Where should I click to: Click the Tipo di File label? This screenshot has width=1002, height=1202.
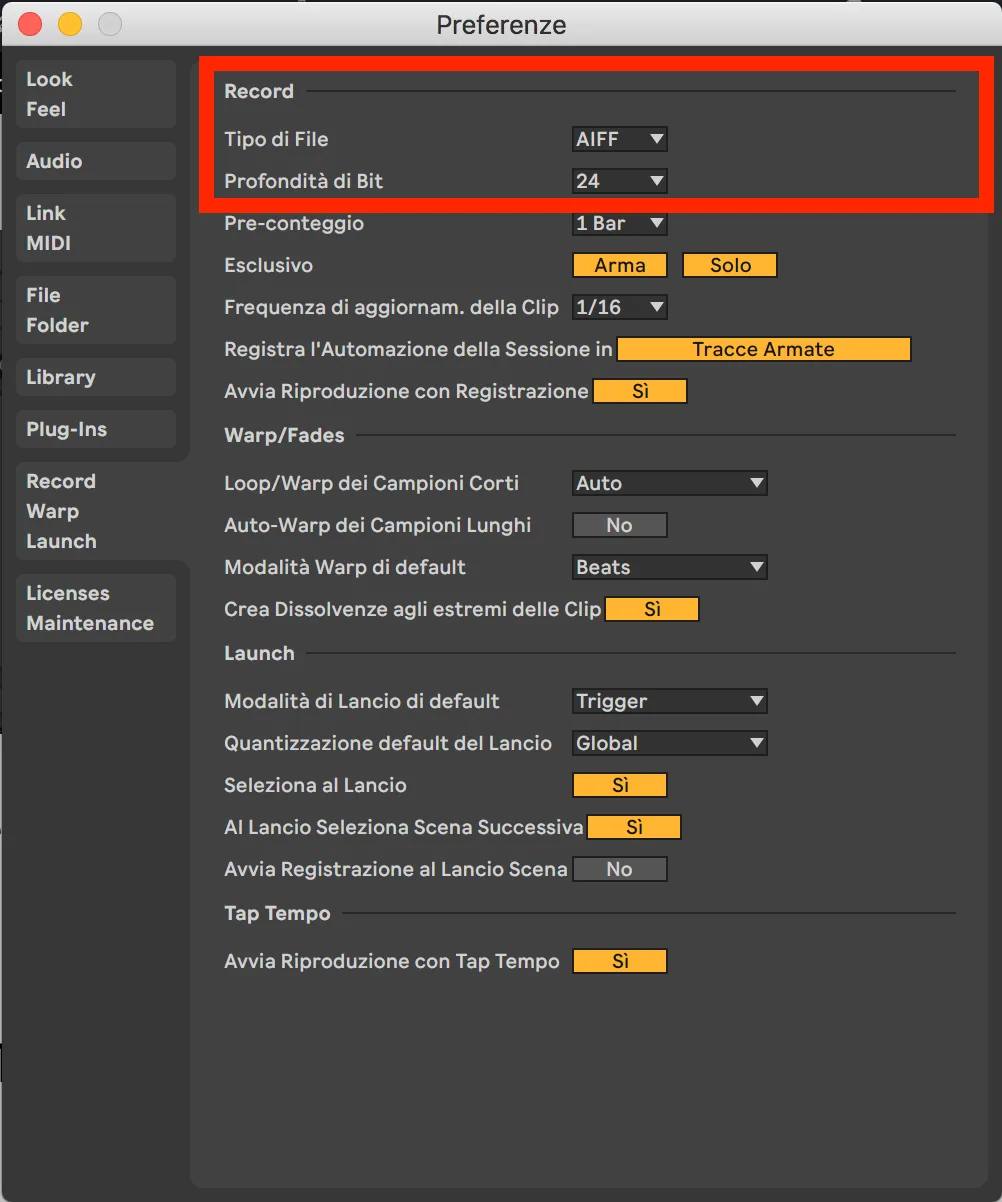(276, 139)
